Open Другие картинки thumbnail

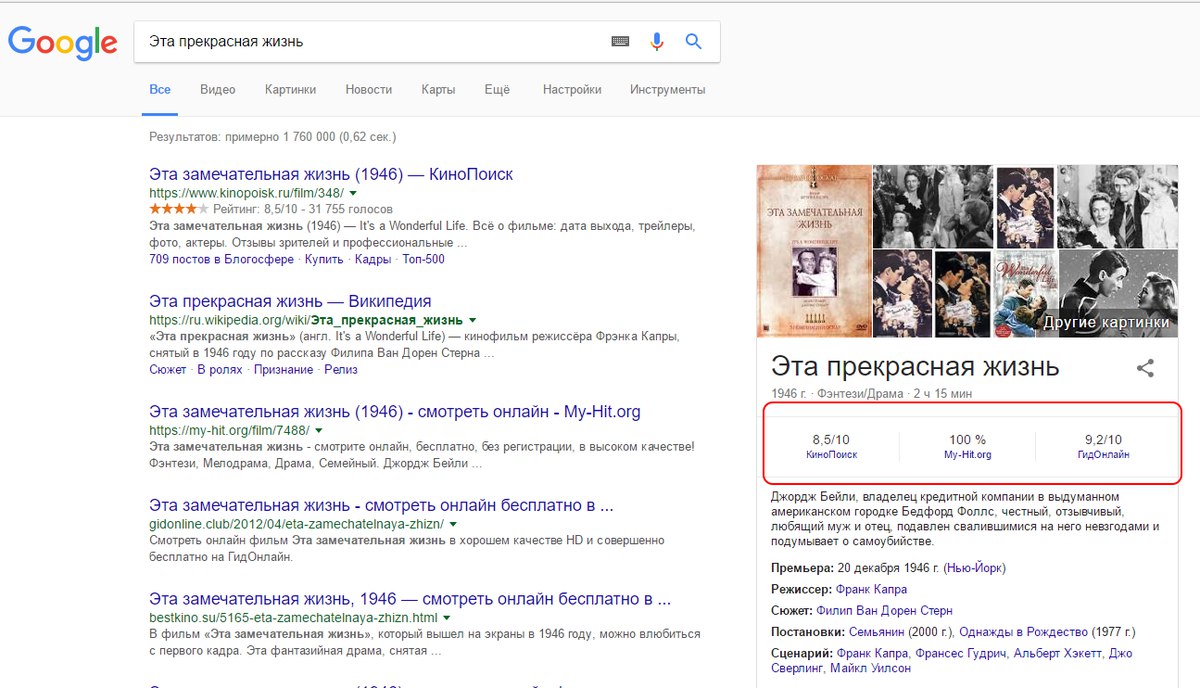[1117, 293]
